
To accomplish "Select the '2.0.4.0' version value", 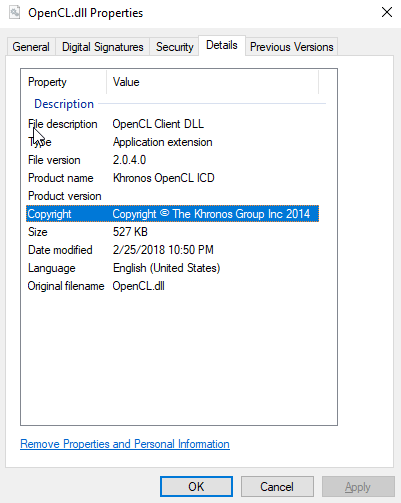I will [x=129, y=160].
